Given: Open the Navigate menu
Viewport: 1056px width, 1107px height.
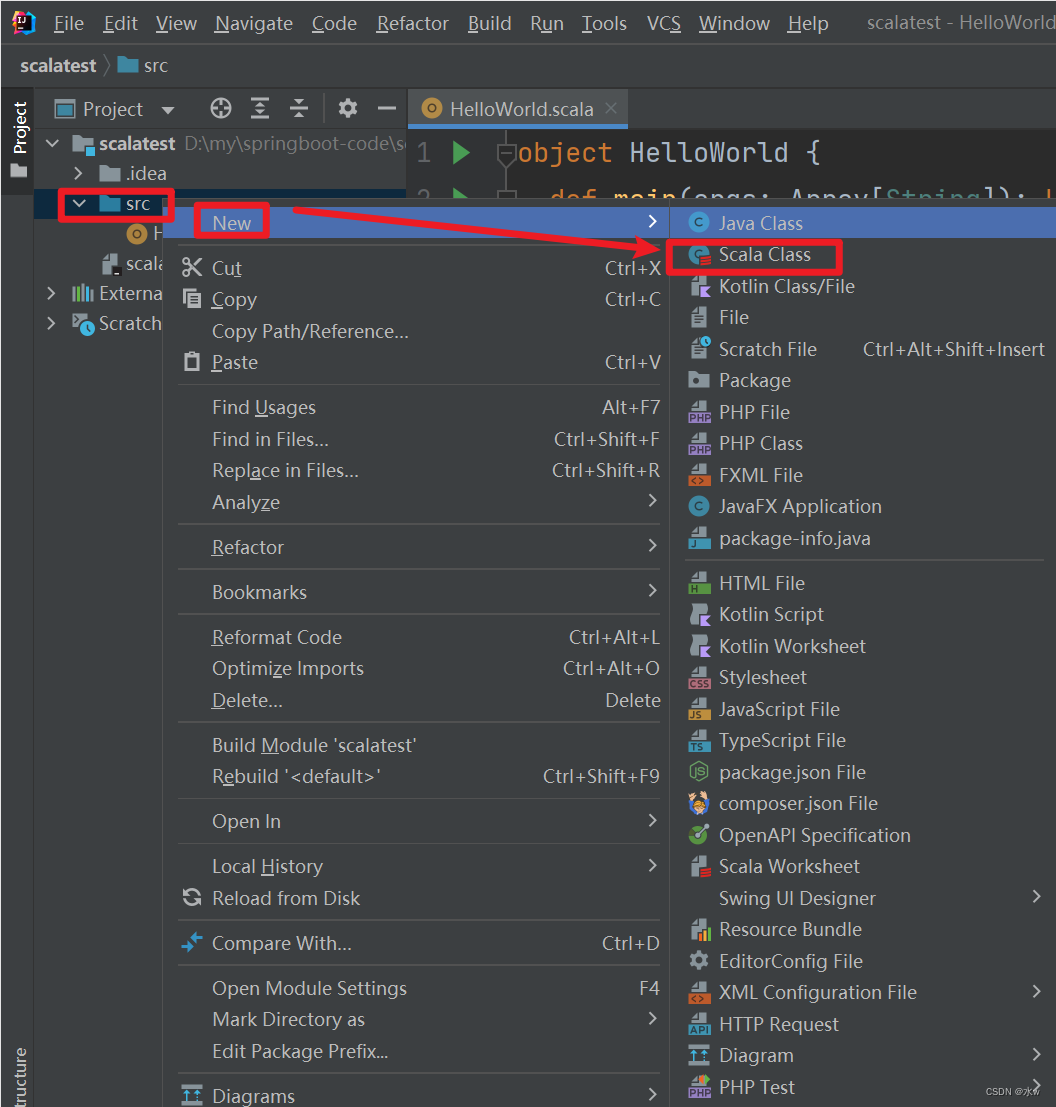Looking at the screenshot, I should click(x=253, y=23).
